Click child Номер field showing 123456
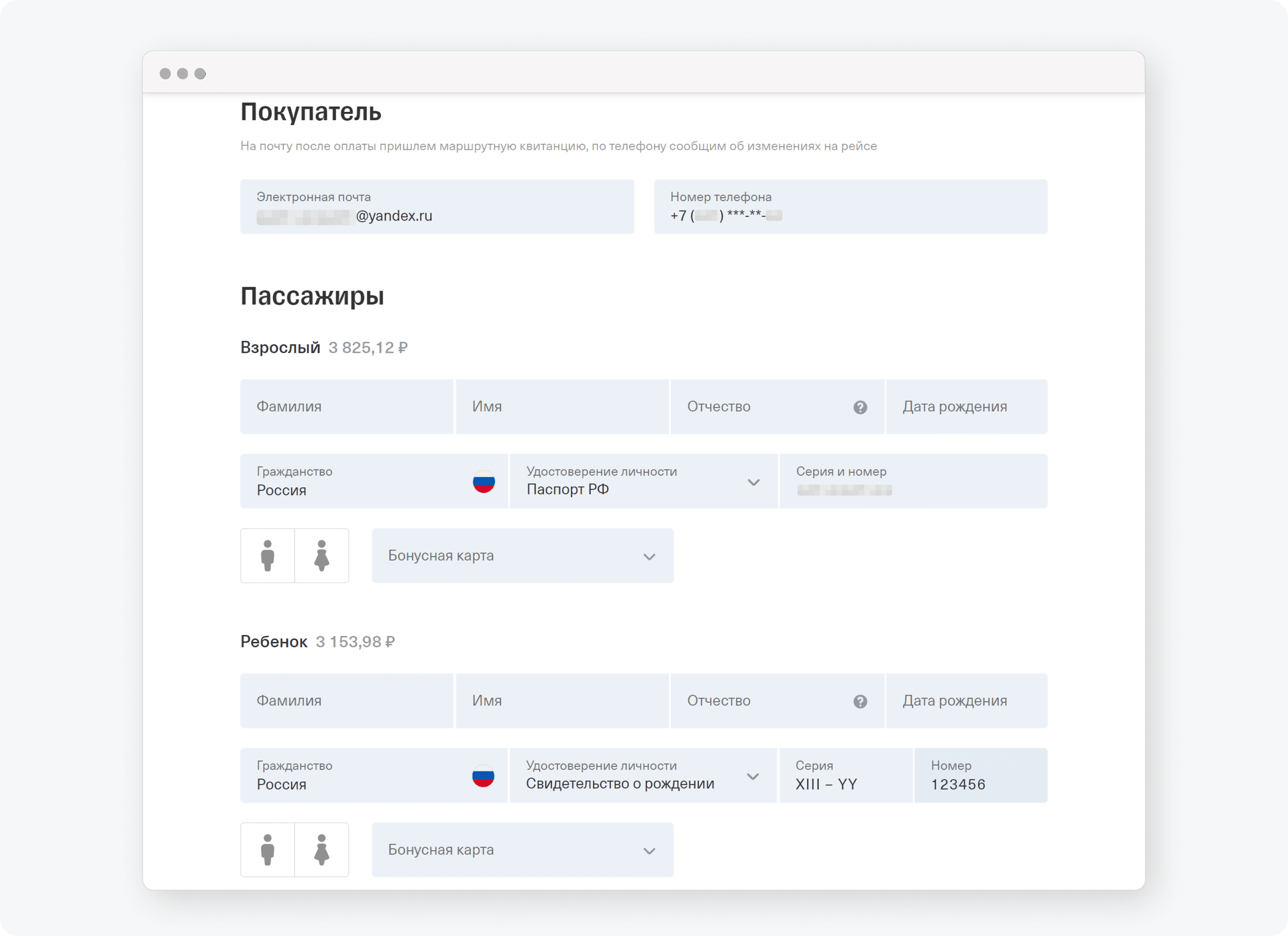Viewport: 1288px width, 936px height. tap(980, 775)
